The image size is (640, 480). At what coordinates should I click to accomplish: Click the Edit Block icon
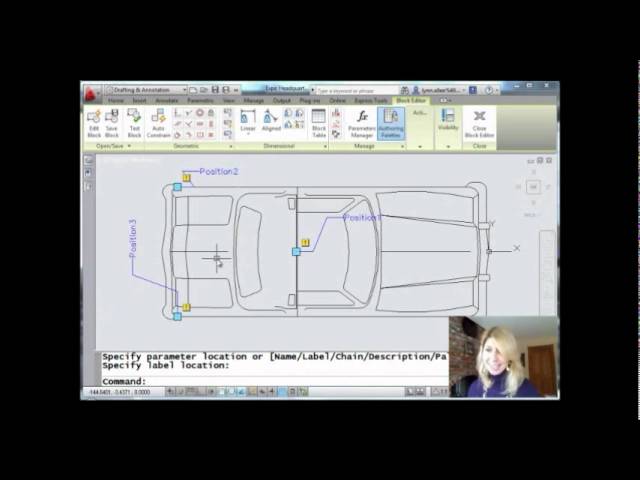pos(94,121)
